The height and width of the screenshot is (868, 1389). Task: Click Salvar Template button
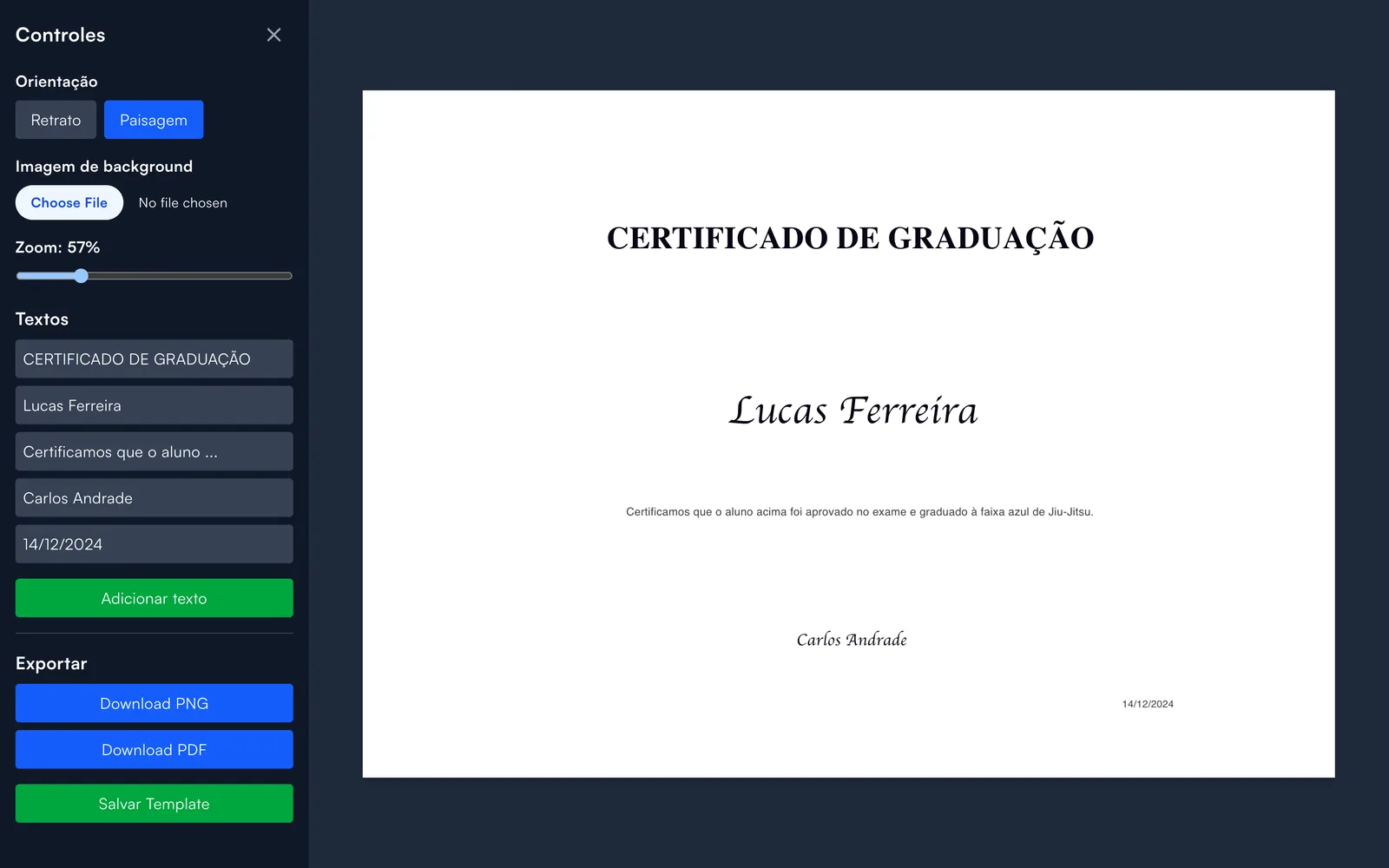tap(154, 804)
